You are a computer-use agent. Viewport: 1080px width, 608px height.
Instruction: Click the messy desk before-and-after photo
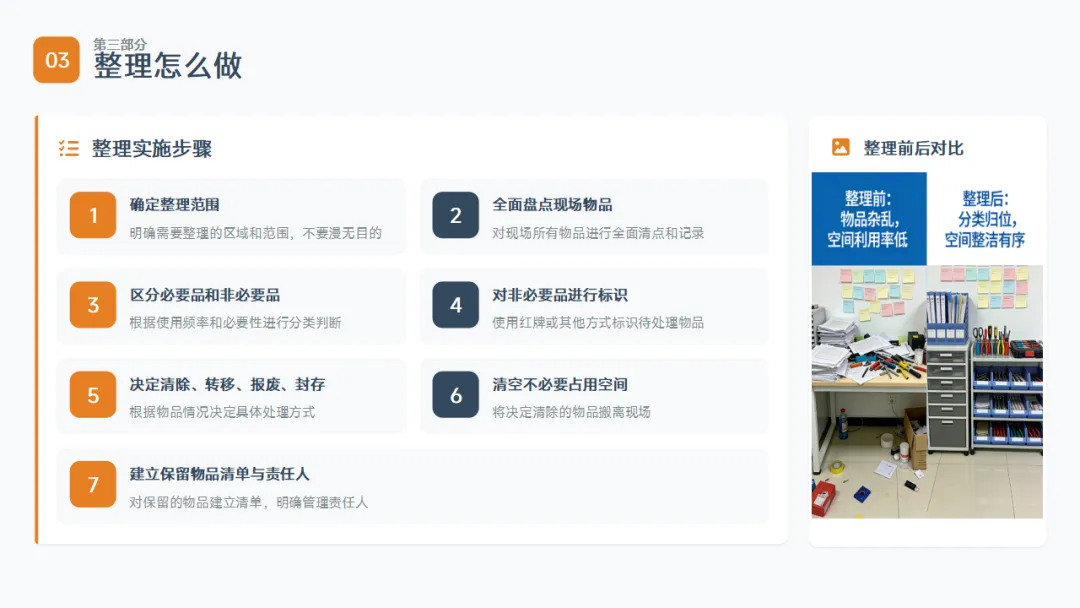pyautogui.click(x=927, y=391)
